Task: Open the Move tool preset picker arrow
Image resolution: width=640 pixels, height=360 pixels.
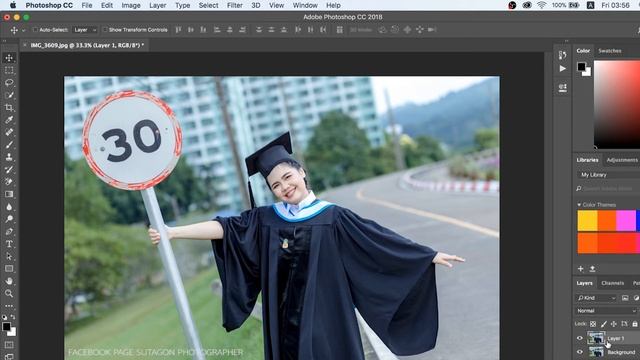Action: coord(23,30)
